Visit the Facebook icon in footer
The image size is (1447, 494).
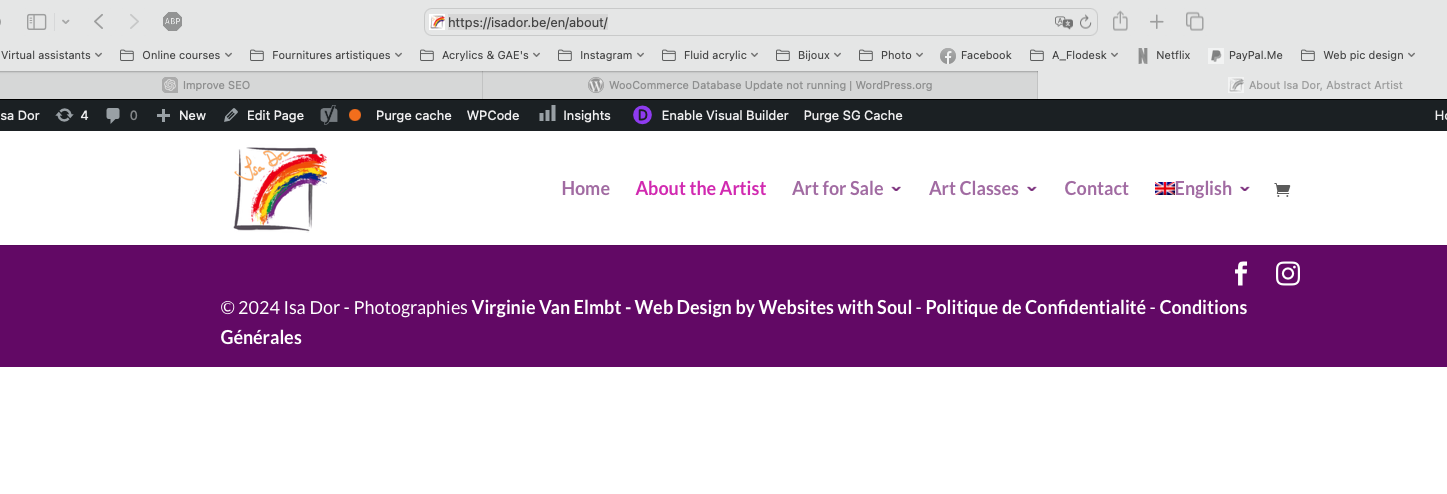click(x=1241, y=274)
